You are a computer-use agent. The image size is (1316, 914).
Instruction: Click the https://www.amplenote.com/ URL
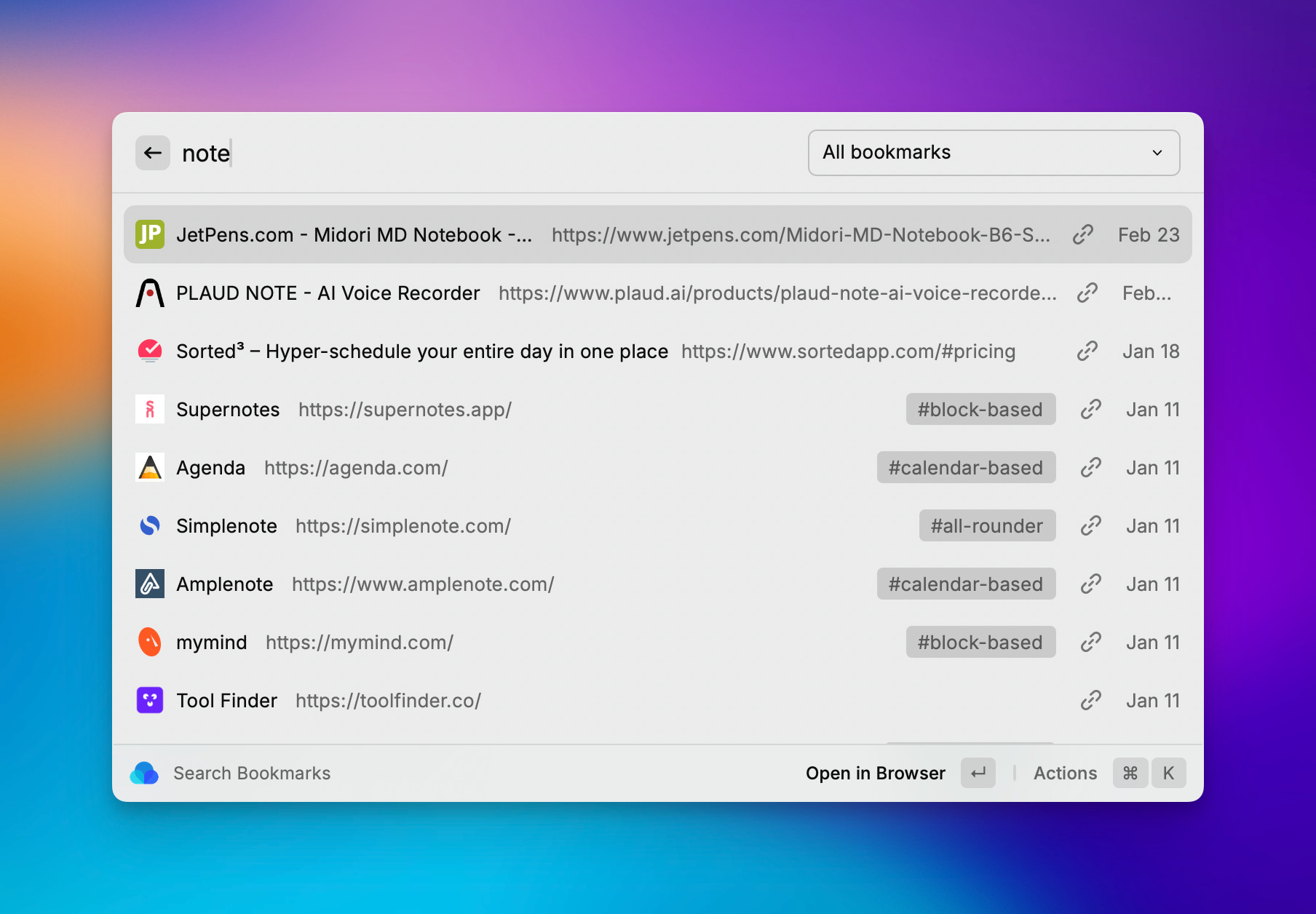(x=423, y=584)
